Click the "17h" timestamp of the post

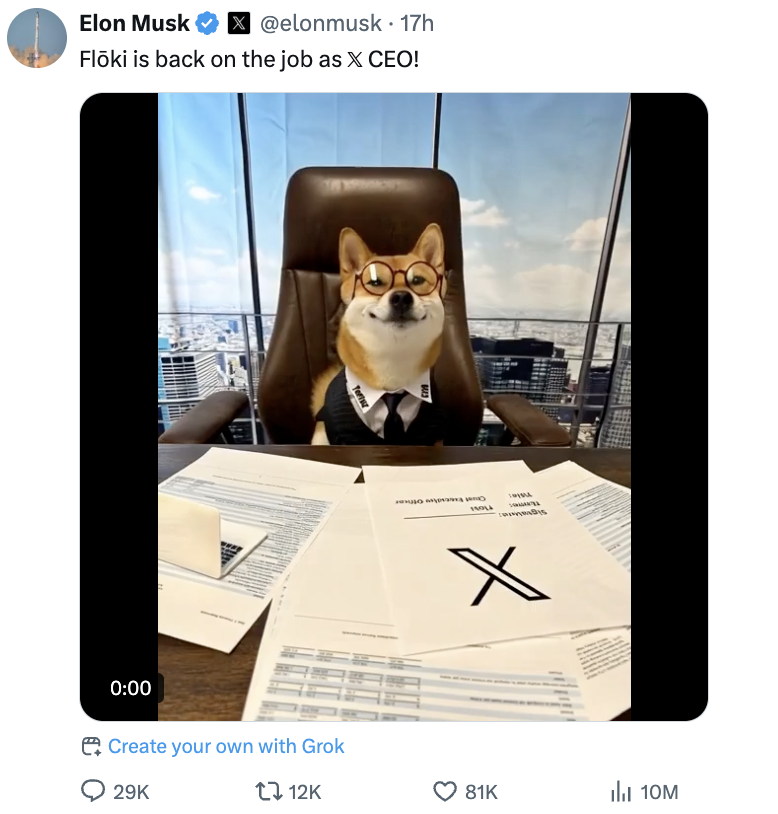[x=417, y=23]
